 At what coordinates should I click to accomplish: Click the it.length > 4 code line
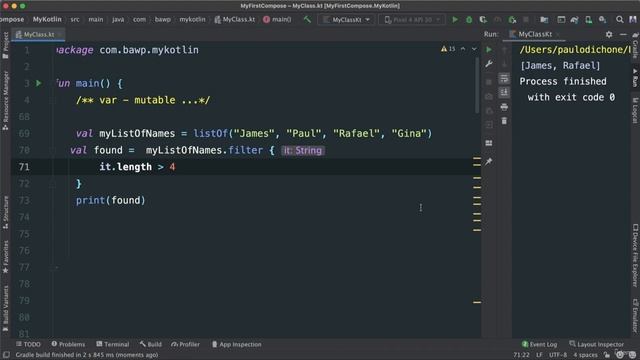coord(138,167)
